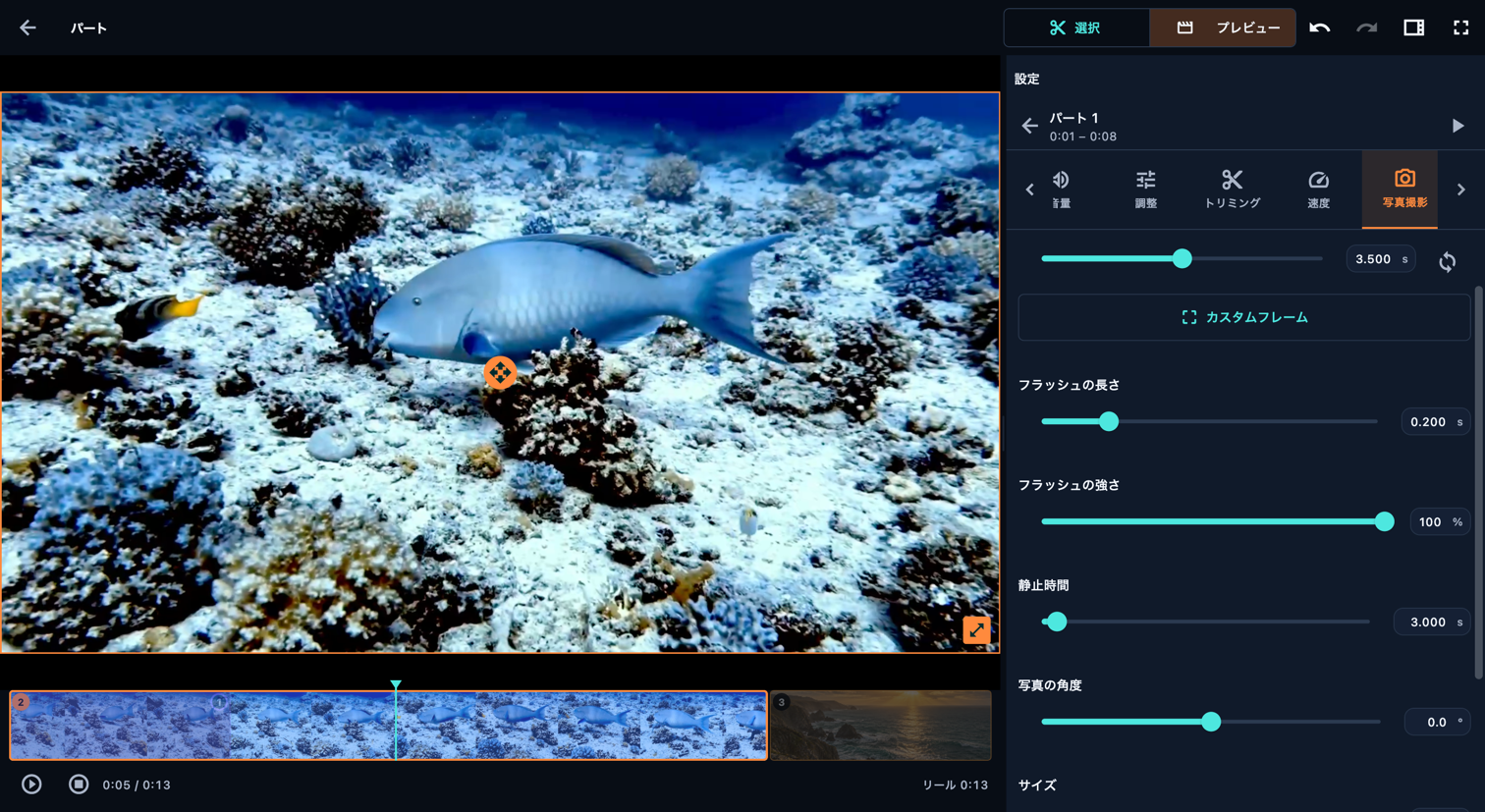
Task: Adjust the フラッシュの強さ slider
Action: point(1213,521)
